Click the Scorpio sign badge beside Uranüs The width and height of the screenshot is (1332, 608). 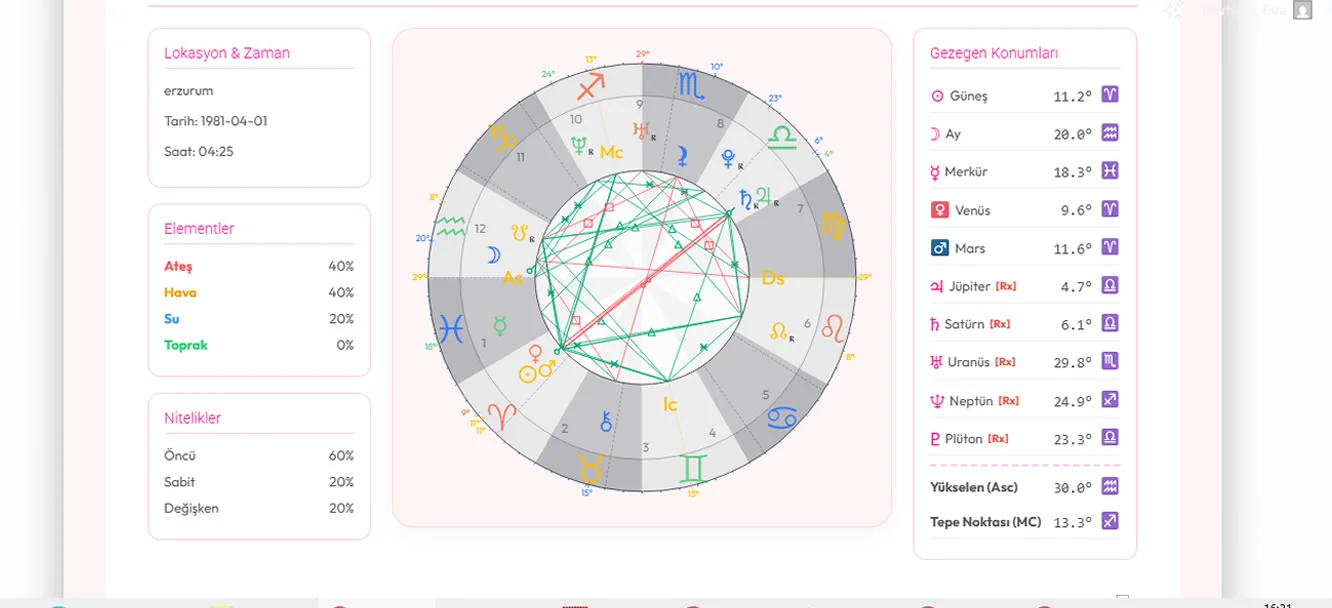pos(1109,361)
